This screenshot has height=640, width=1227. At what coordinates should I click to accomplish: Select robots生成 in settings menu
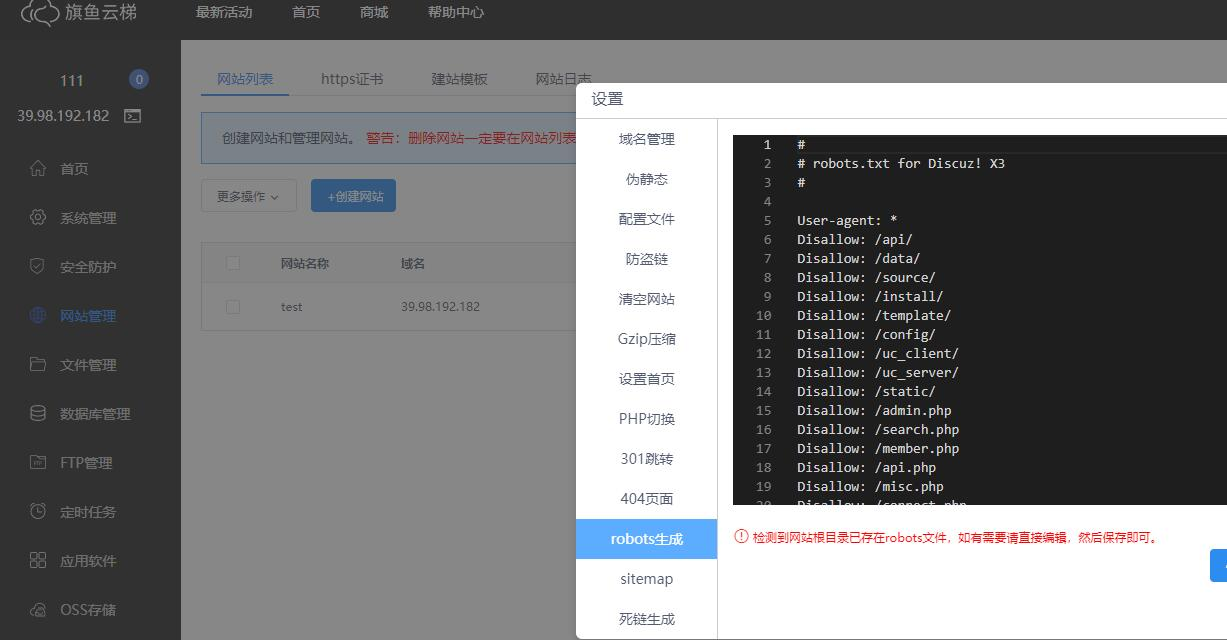coord(647,539)
